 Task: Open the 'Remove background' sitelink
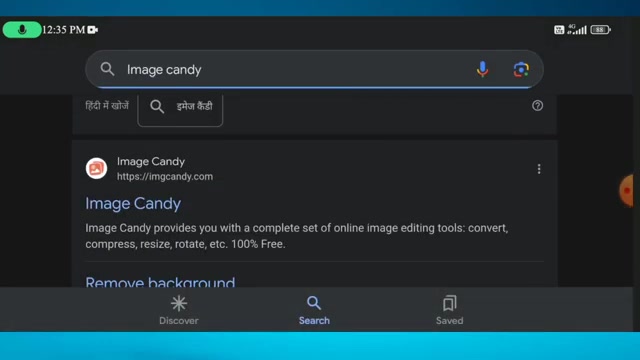[x=160, y=282]
